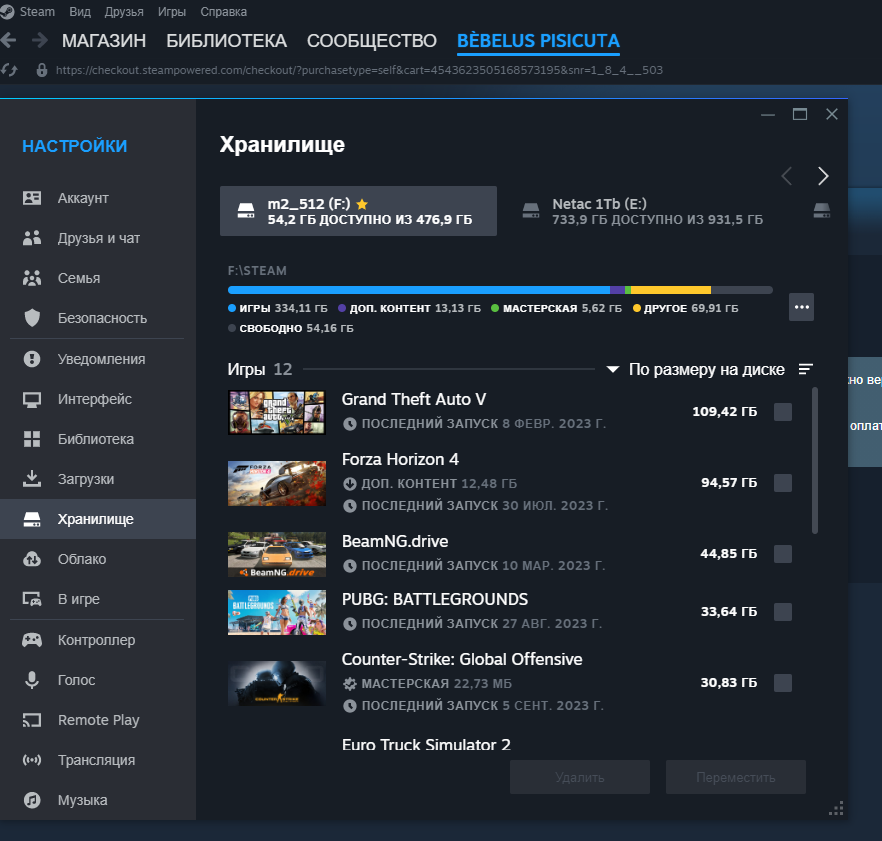Click the lock icon beside the URL
The width and height of the screenshot is (882, 841).
(42, 70)
